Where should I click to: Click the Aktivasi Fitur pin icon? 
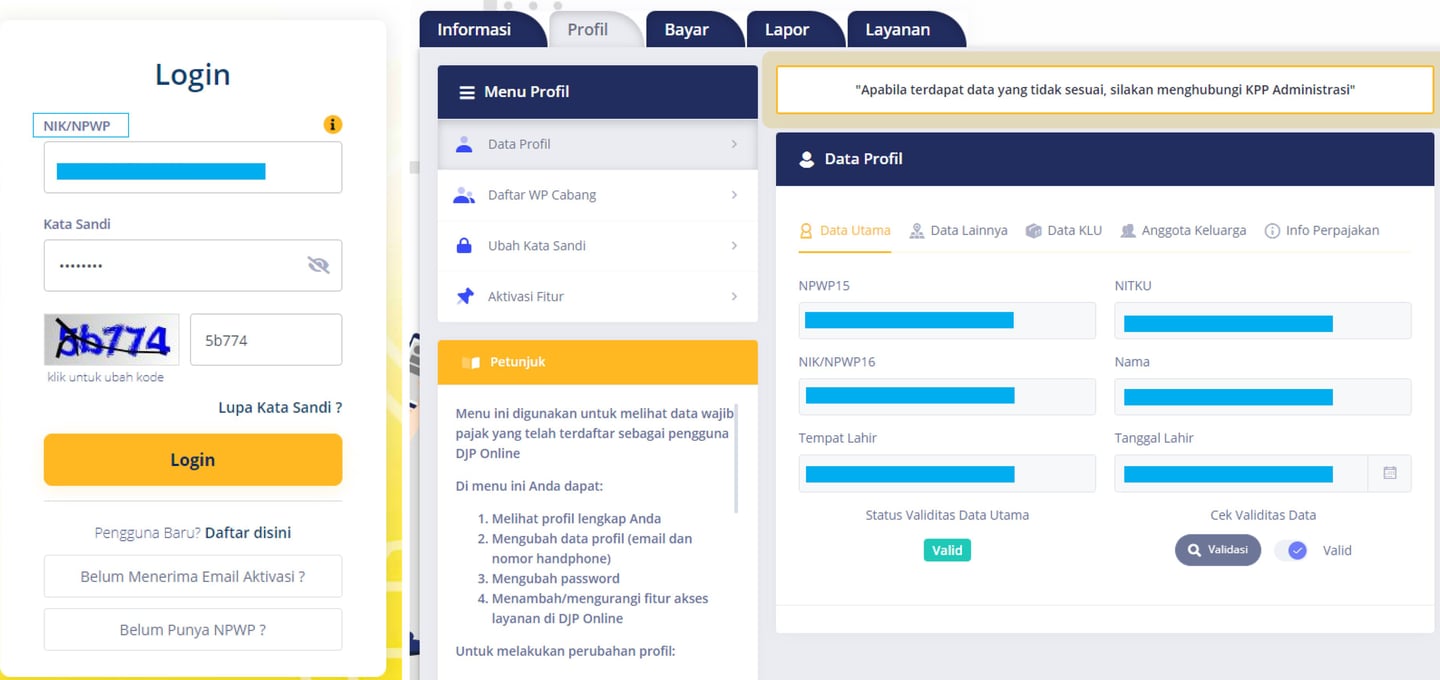coord(464,296)
